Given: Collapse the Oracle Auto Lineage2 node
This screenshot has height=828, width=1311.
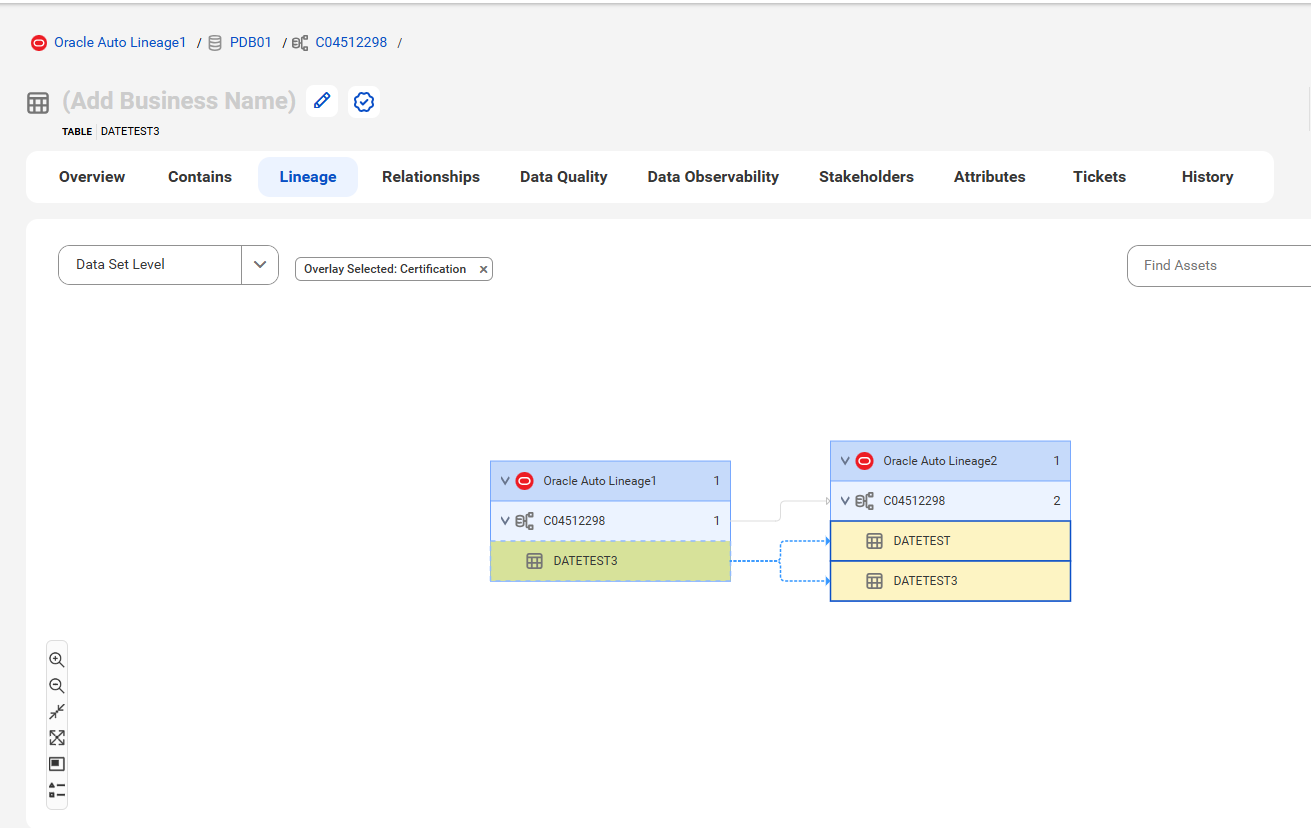Looking at the screenshot, I should click(x=845, y=461).
